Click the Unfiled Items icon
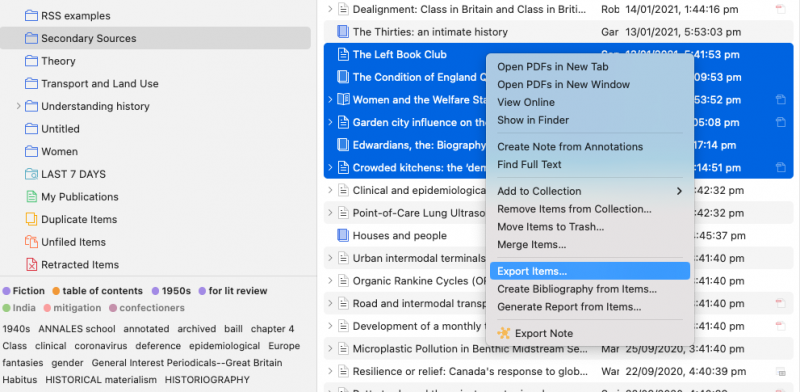800x392 pixels. tap(31, 242)
